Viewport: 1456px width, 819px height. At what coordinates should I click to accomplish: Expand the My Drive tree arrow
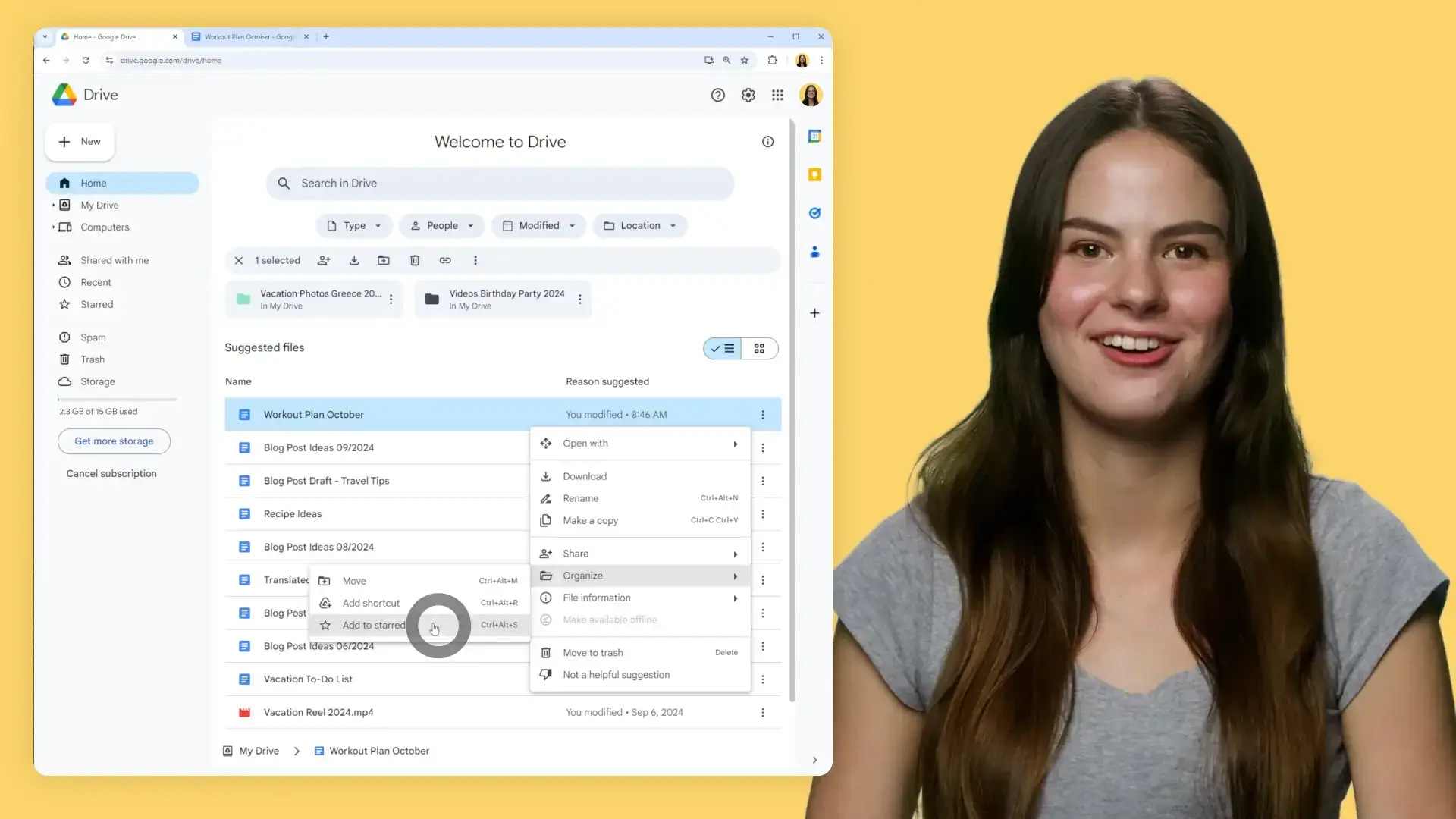tap(53, 205)
